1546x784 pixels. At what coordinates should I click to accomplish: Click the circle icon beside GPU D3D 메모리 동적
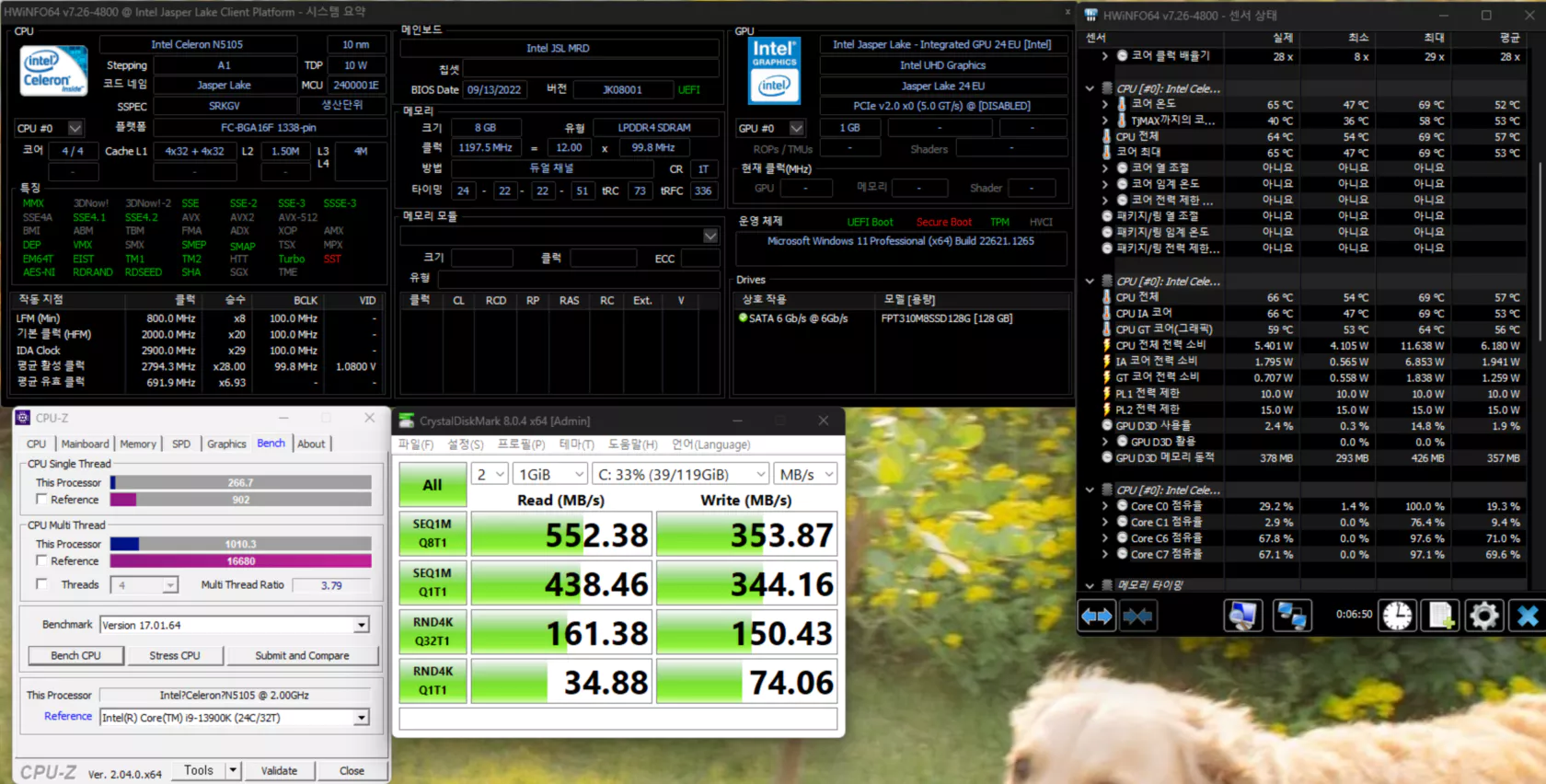[1107, 457]
